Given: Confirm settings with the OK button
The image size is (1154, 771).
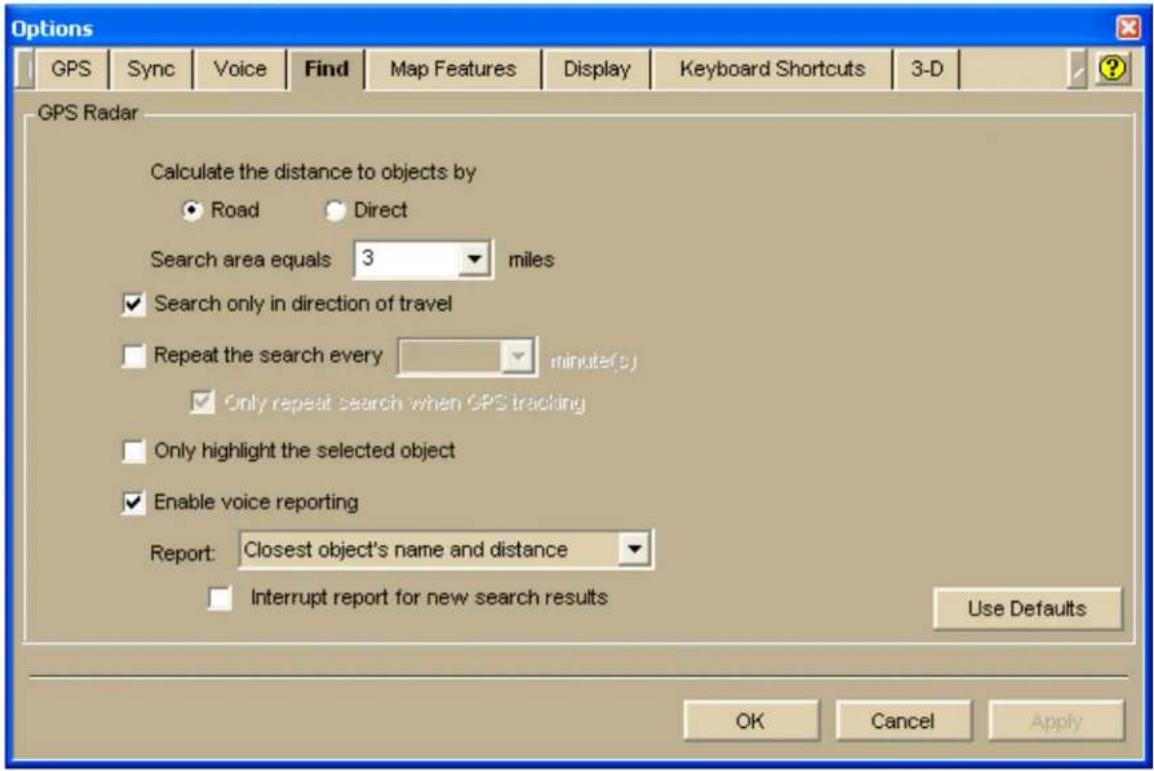Looking at the screenshot, I should click(x=751, y=721).
